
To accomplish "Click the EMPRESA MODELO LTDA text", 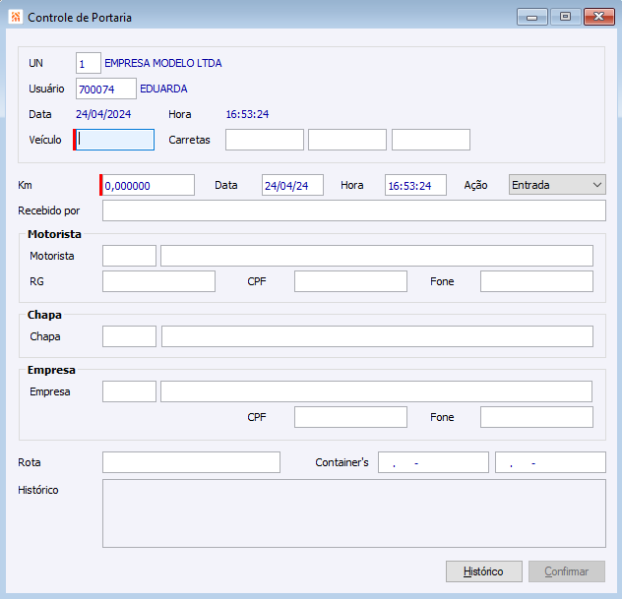I will coord(163,63).
